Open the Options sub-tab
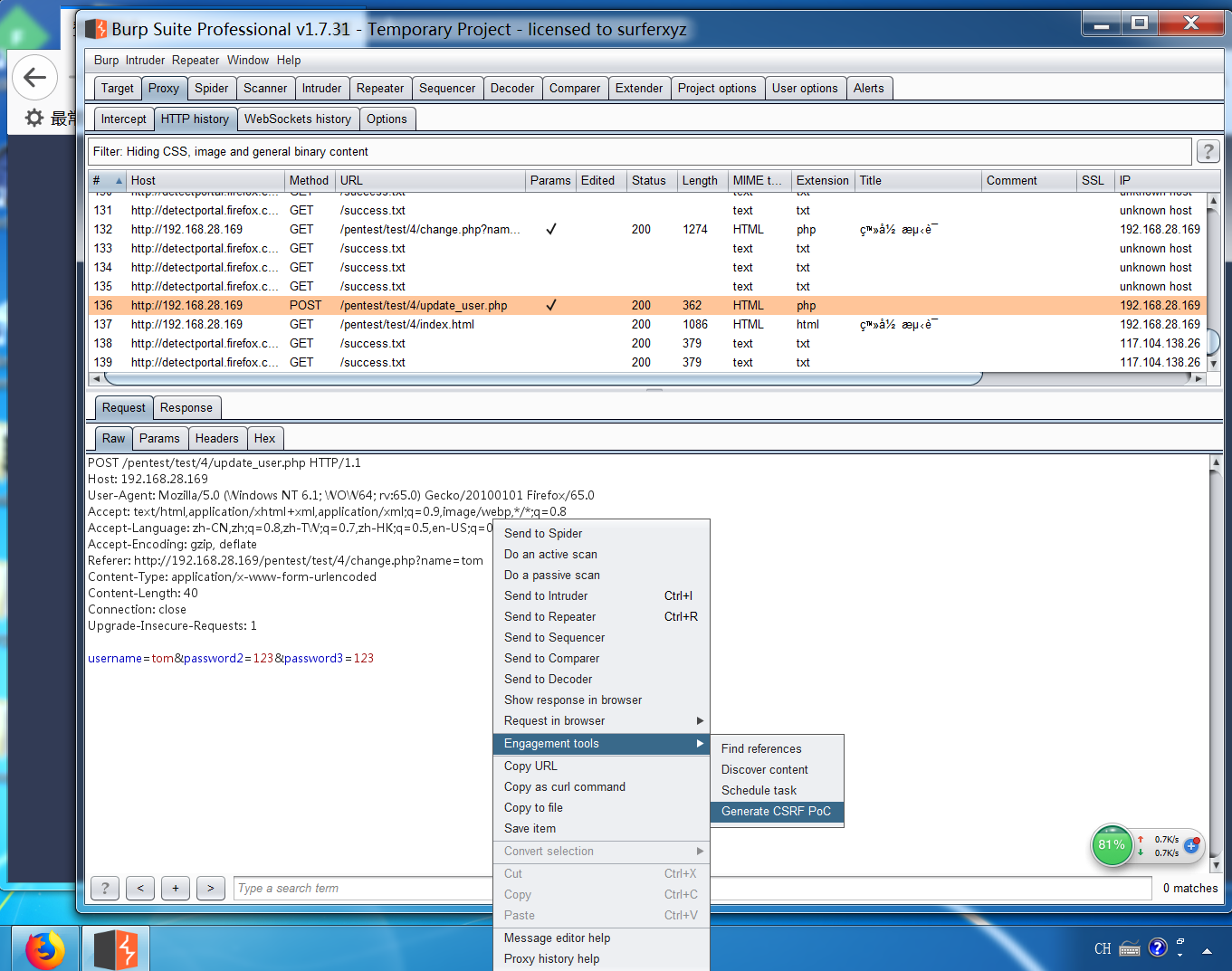Screen dimensions: 1232x971 pos(387,119)
